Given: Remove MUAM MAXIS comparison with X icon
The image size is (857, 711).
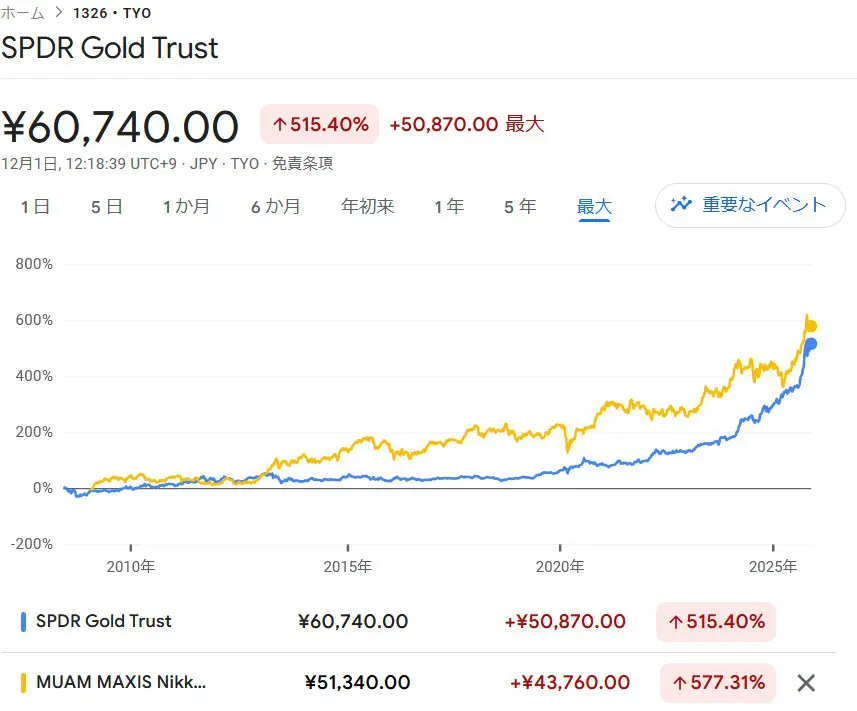Looking at the screenshot, I should click(806, 683).
